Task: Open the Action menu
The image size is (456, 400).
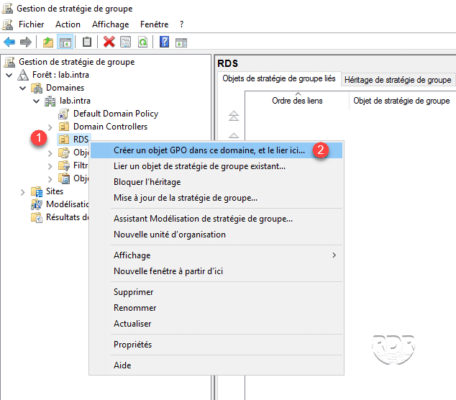Action: pos(68,24)
